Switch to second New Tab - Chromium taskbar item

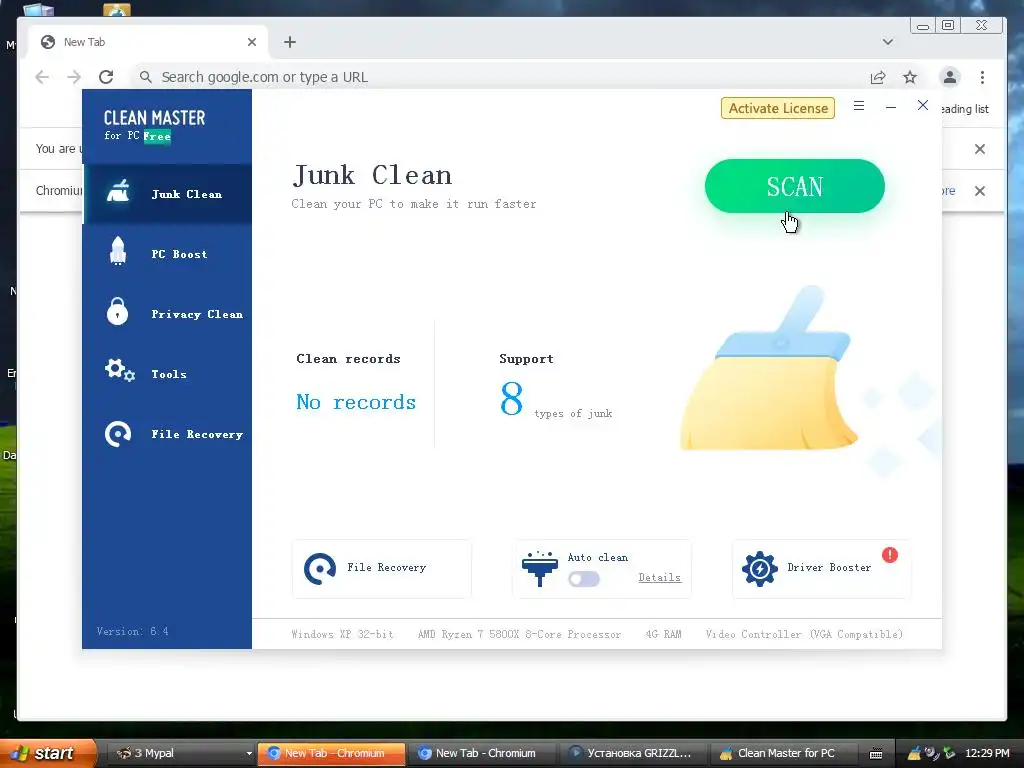pyautogui.click(x=482, y=753)
